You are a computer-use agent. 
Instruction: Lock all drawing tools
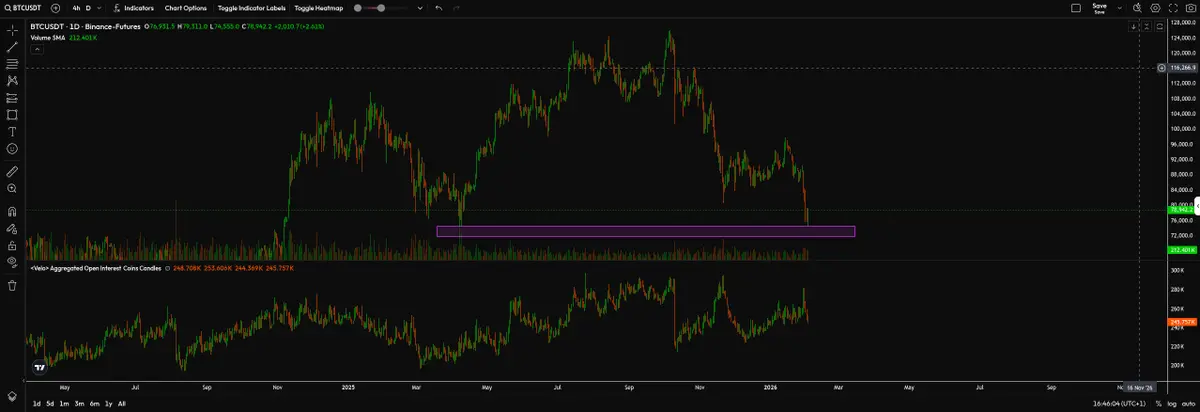12,245
